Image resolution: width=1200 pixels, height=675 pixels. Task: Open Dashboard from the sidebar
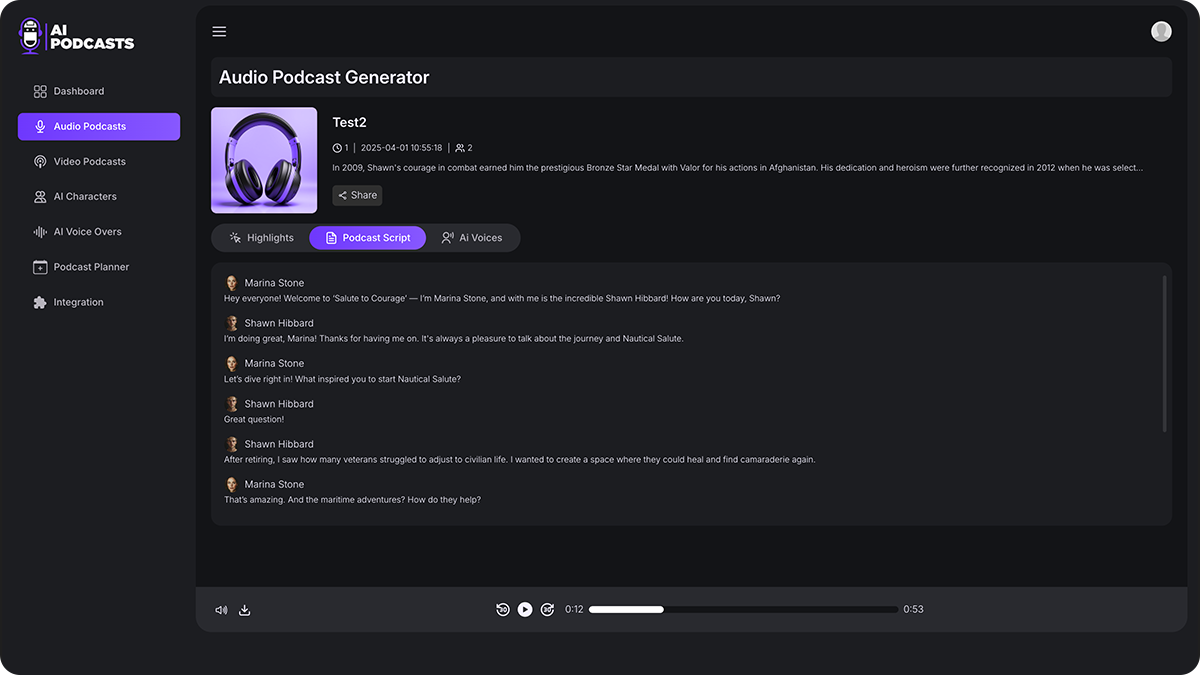[79, 91]
